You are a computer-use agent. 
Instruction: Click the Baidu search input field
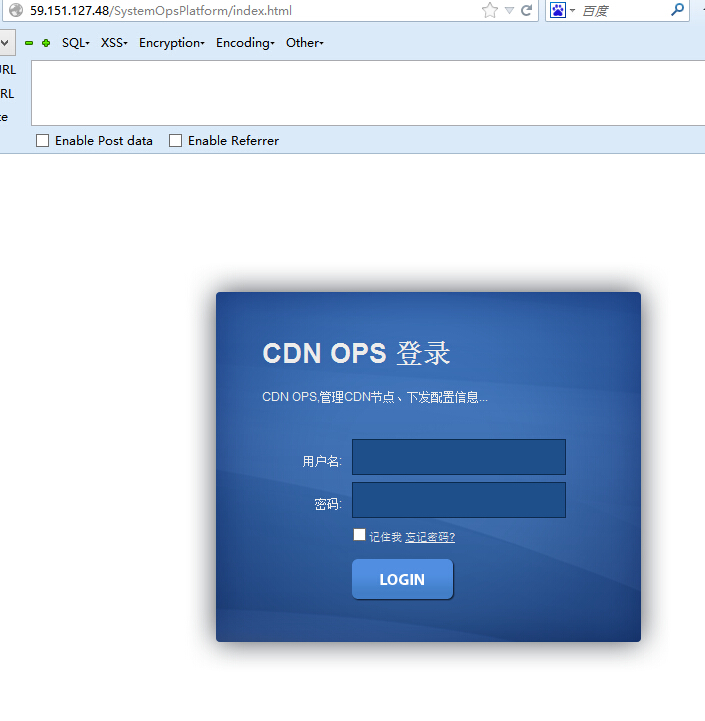pyautogui.click(x=623, y=11)
